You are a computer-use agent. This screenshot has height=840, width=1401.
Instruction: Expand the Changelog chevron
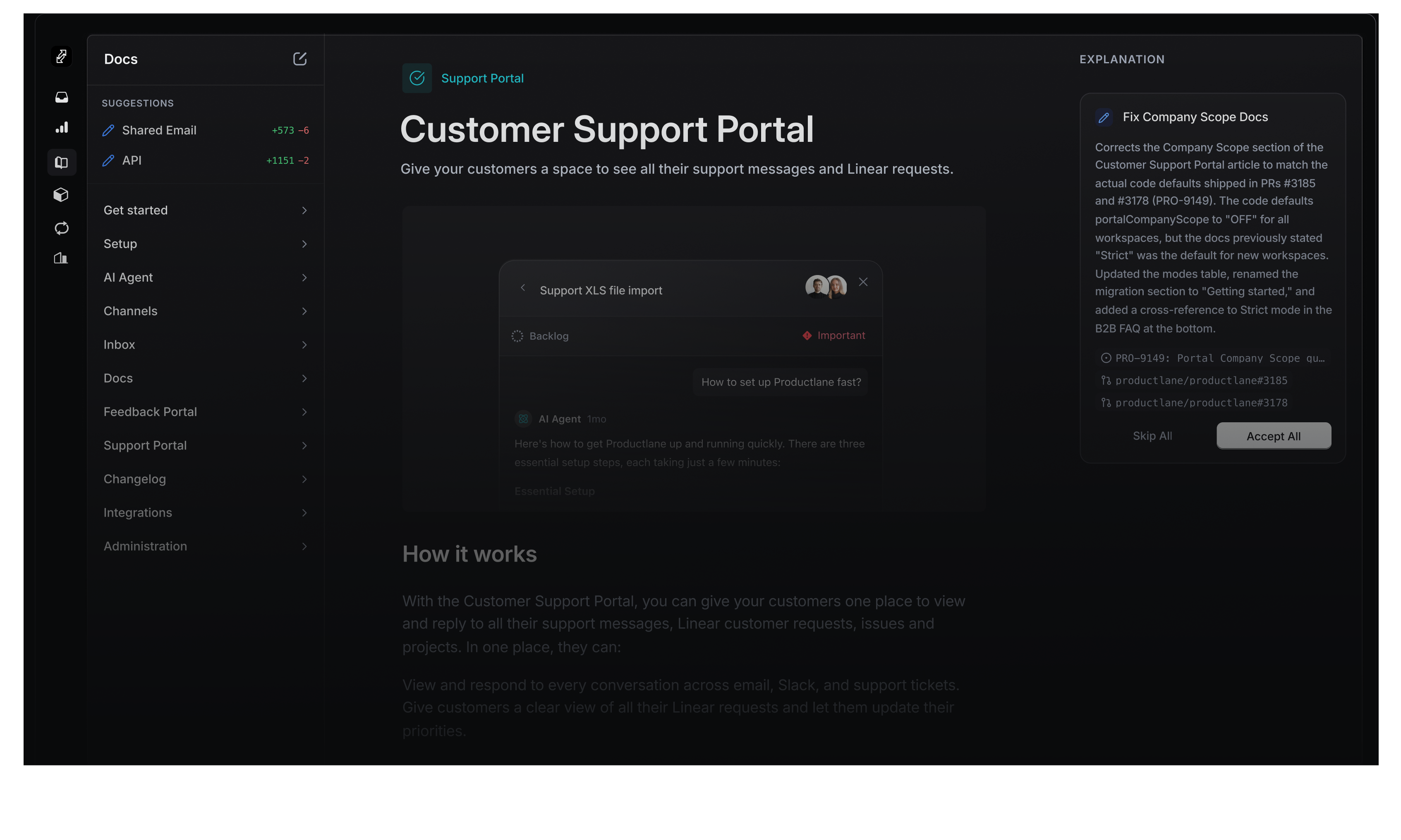(x=304, y=479)
